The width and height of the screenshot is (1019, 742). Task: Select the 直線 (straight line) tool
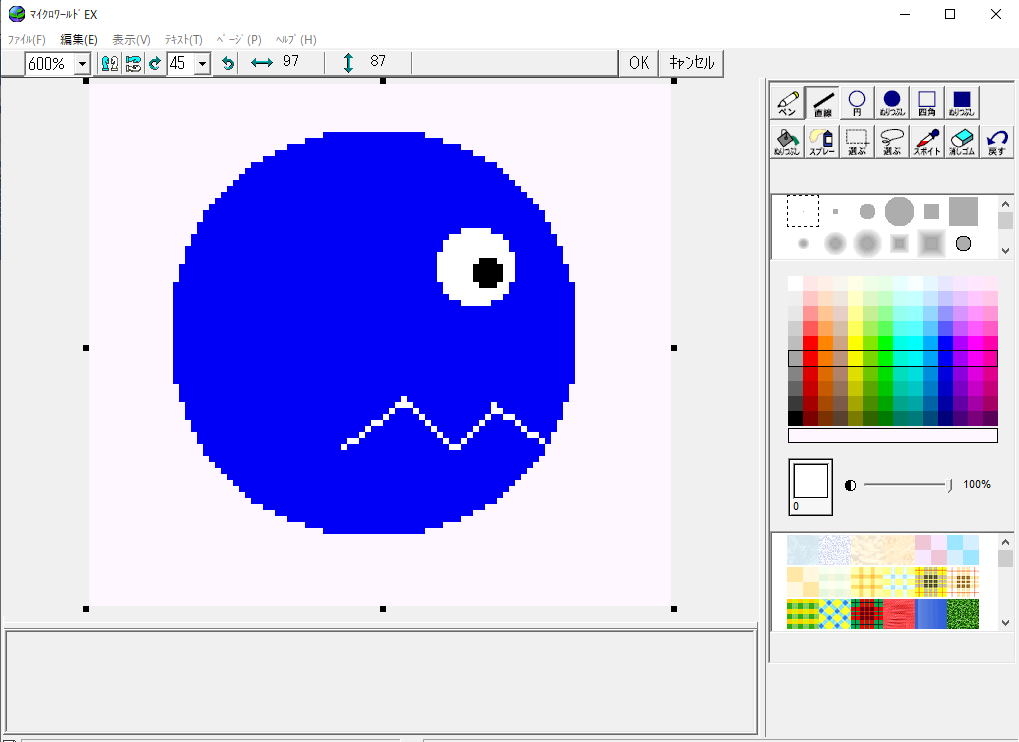click(x=822, y=103)
